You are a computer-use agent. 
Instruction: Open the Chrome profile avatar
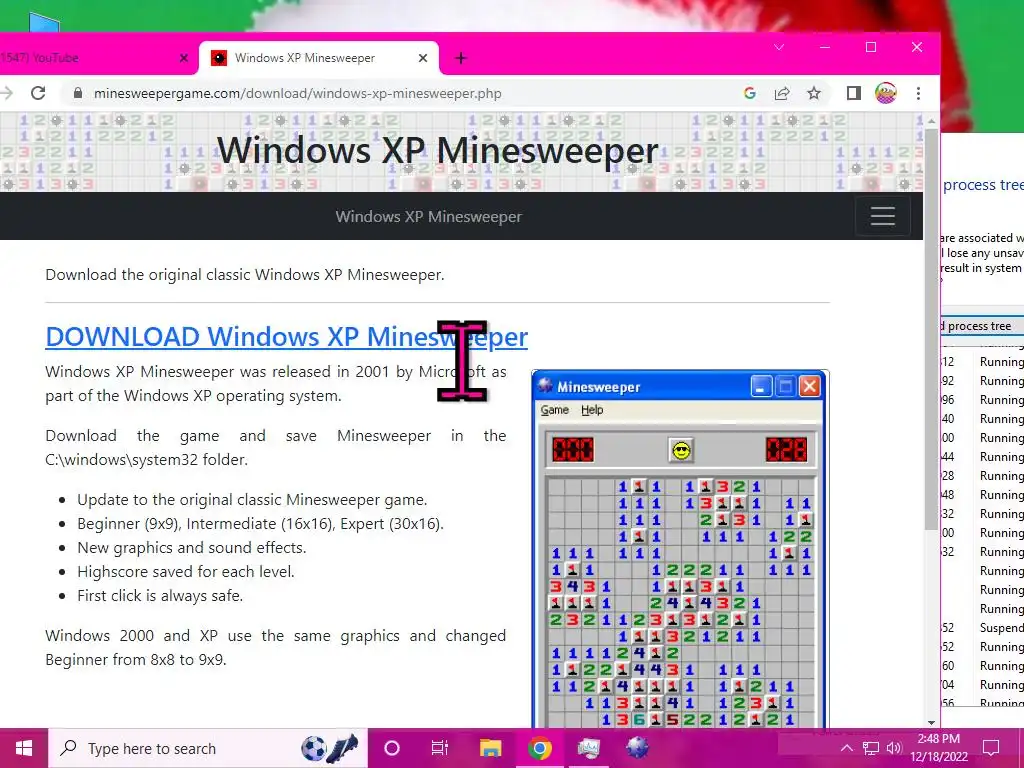(x=886, y=93)
